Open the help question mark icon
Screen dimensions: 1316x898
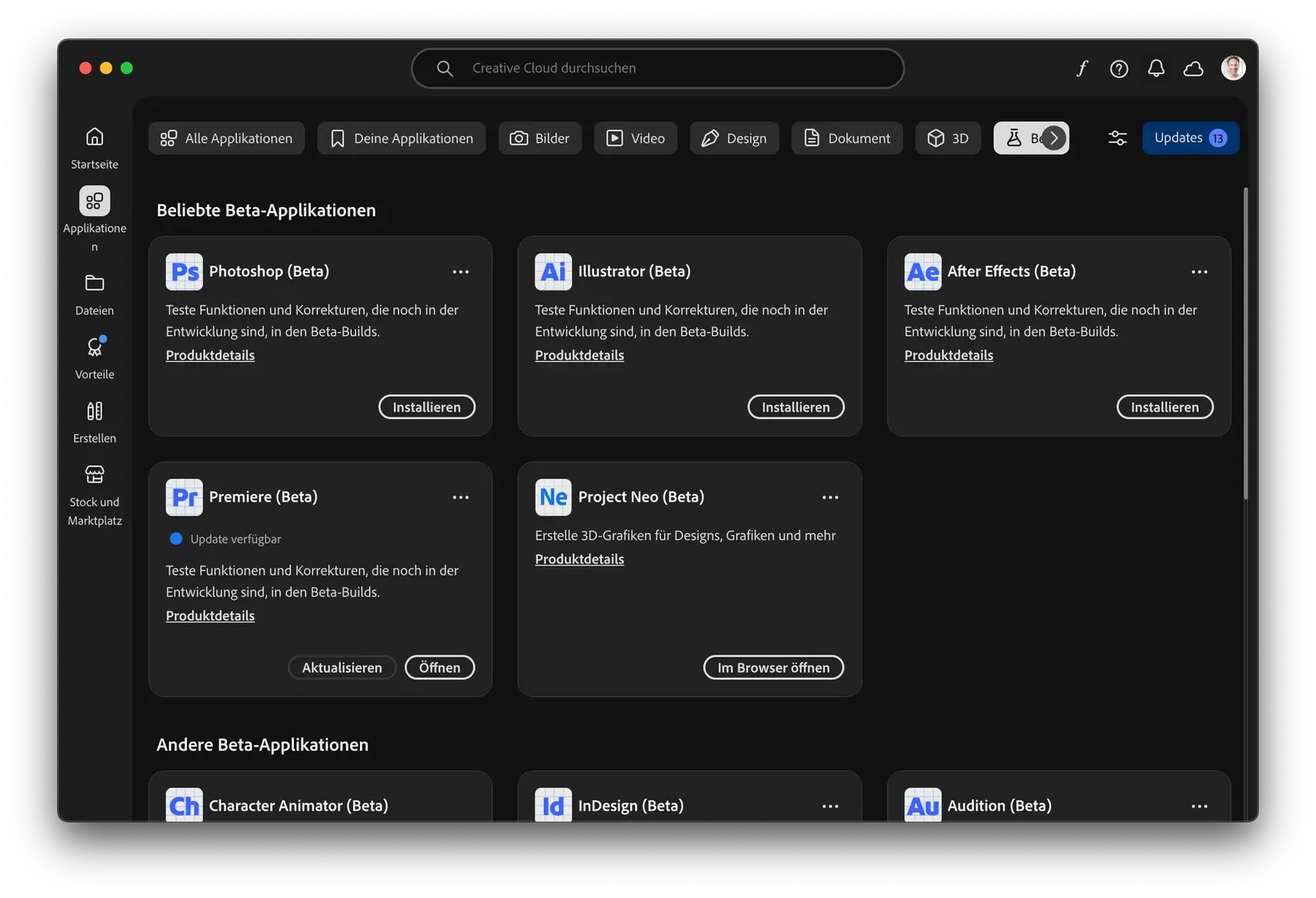point(1119,68)
